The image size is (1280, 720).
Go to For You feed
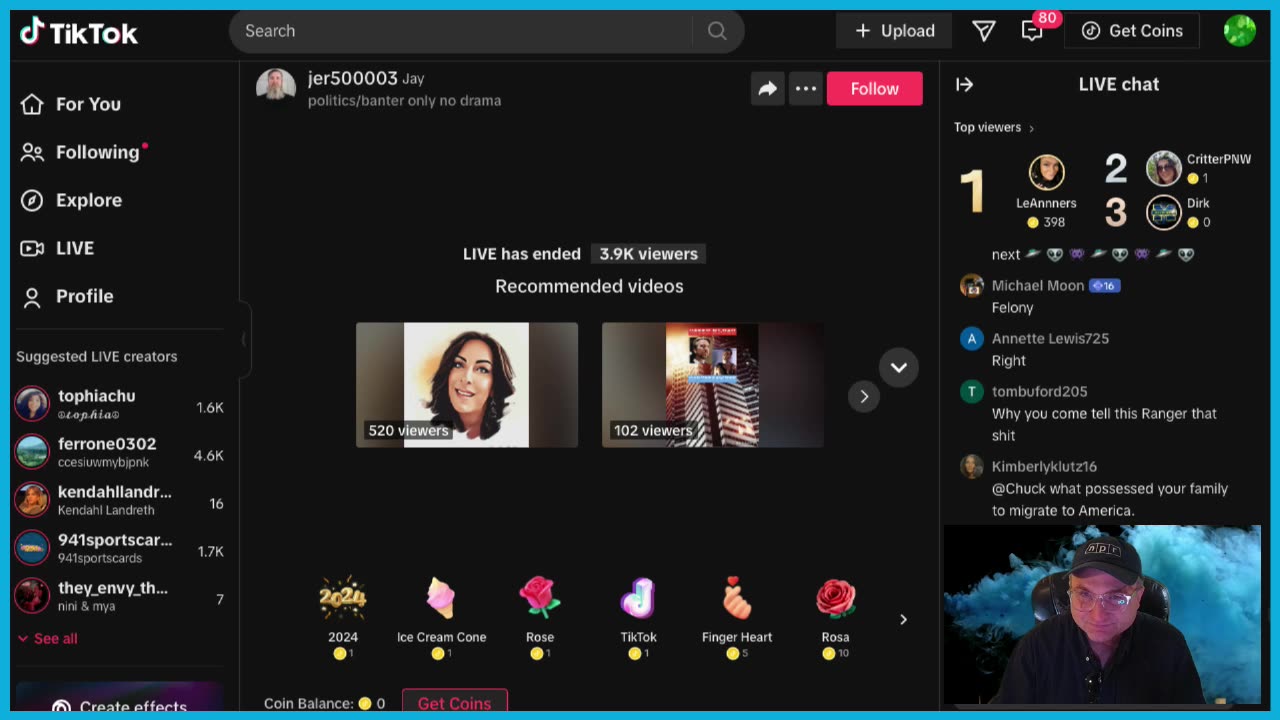pos(70,104)
